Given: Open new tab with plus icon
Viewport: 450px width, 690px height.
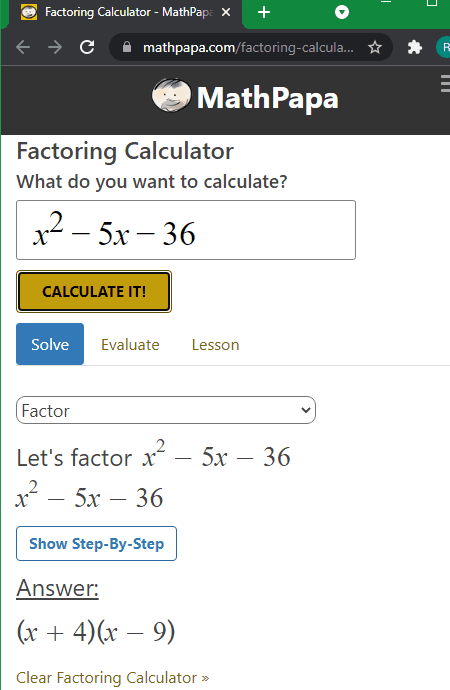Looking at the screenshot, I should [x=263, y=12].
